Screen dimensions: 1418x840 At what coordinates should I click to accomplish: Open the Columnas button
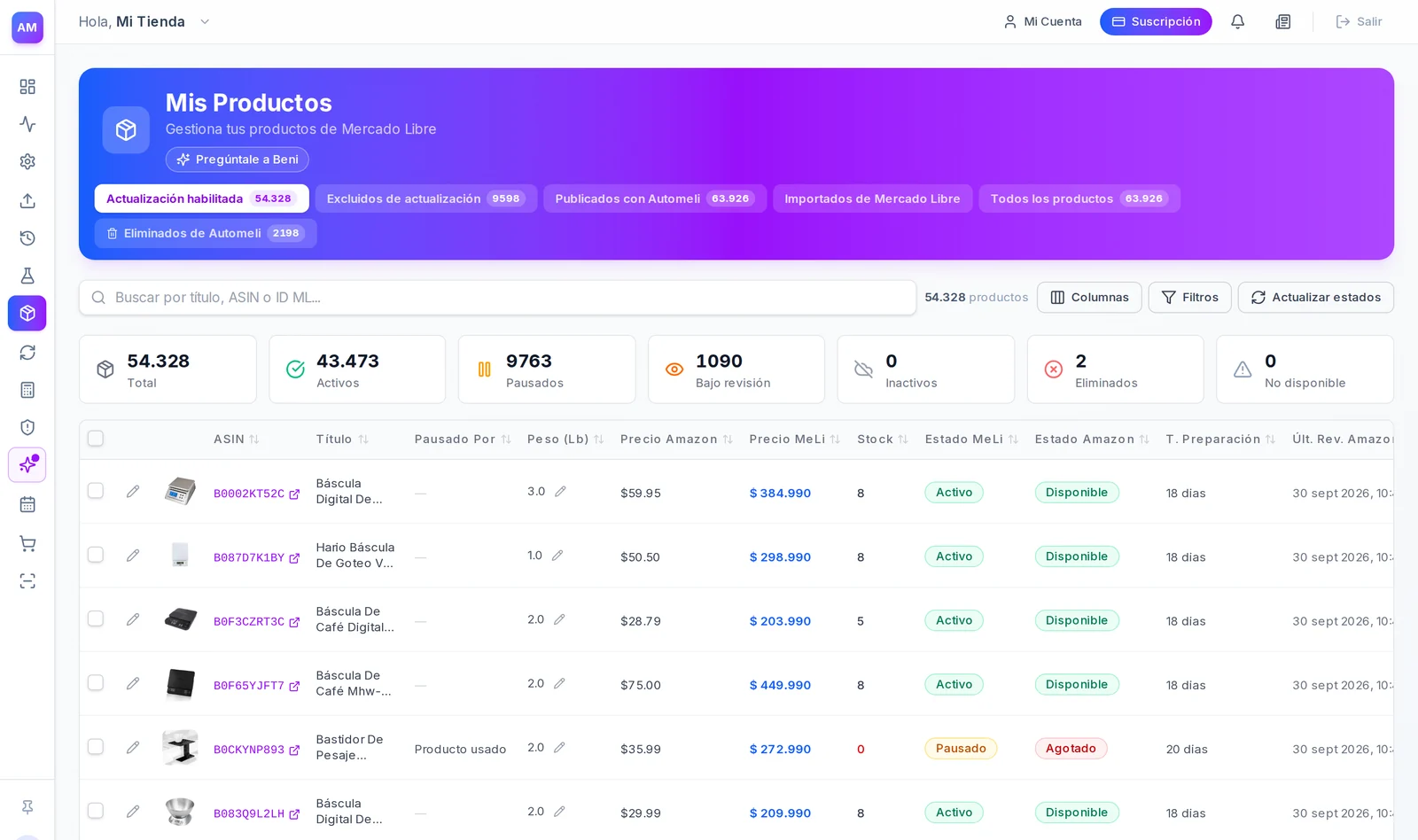1089,298
